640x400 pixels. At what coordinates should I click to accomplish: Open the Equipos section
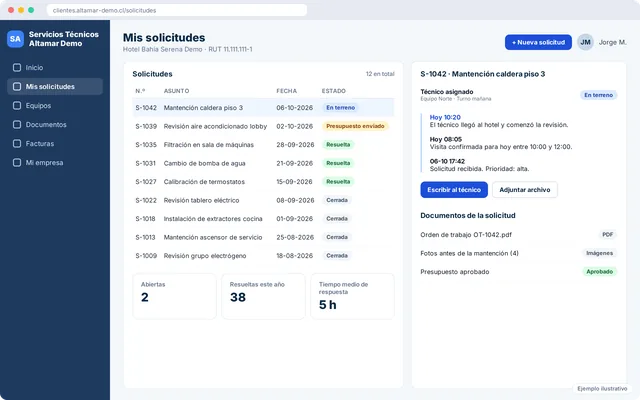[55, 105]
